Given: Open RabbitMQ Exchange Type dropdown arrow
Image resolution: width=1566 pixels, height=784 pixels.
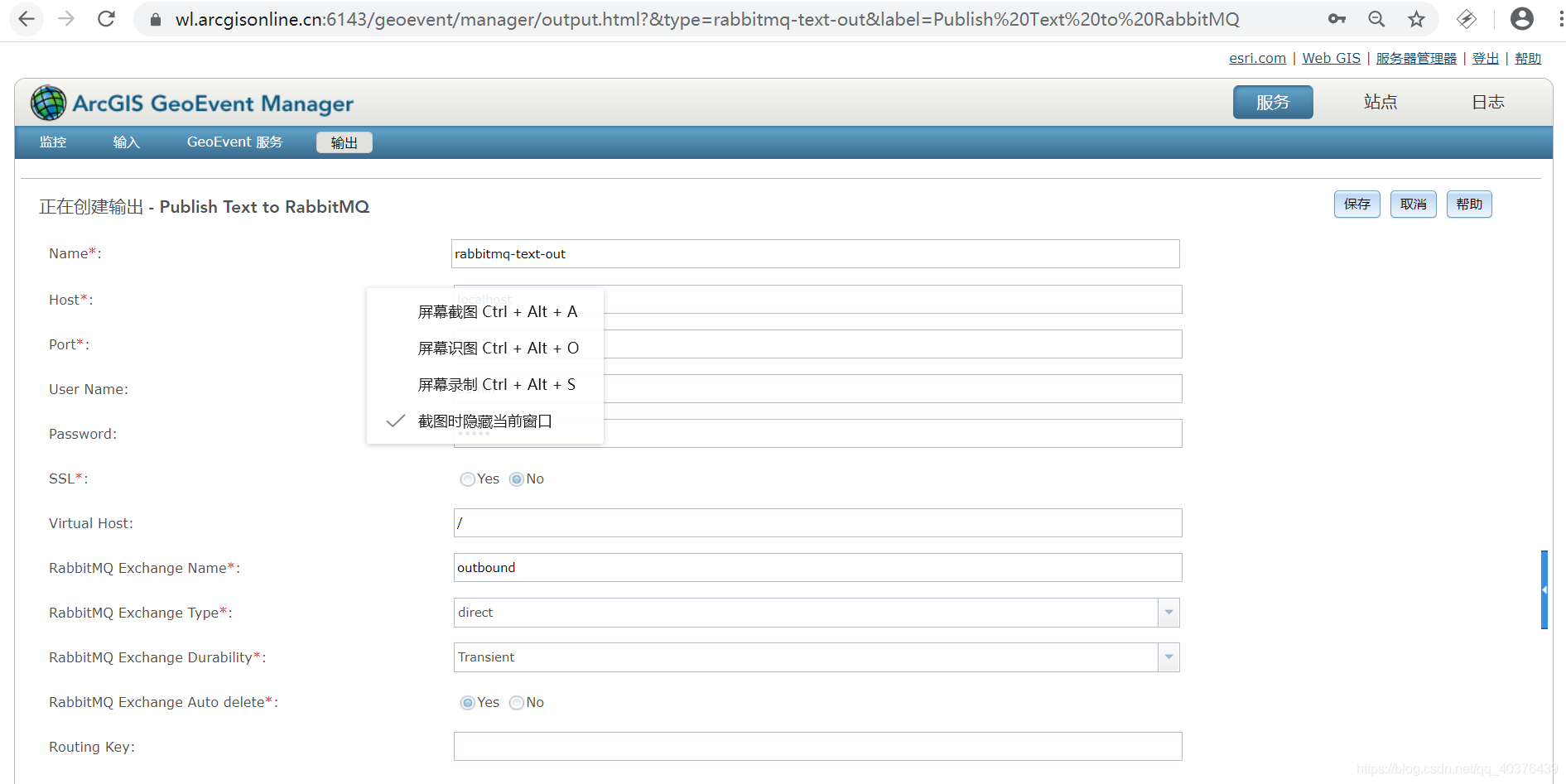Looking at the screenshot, I should (1168, 613).
